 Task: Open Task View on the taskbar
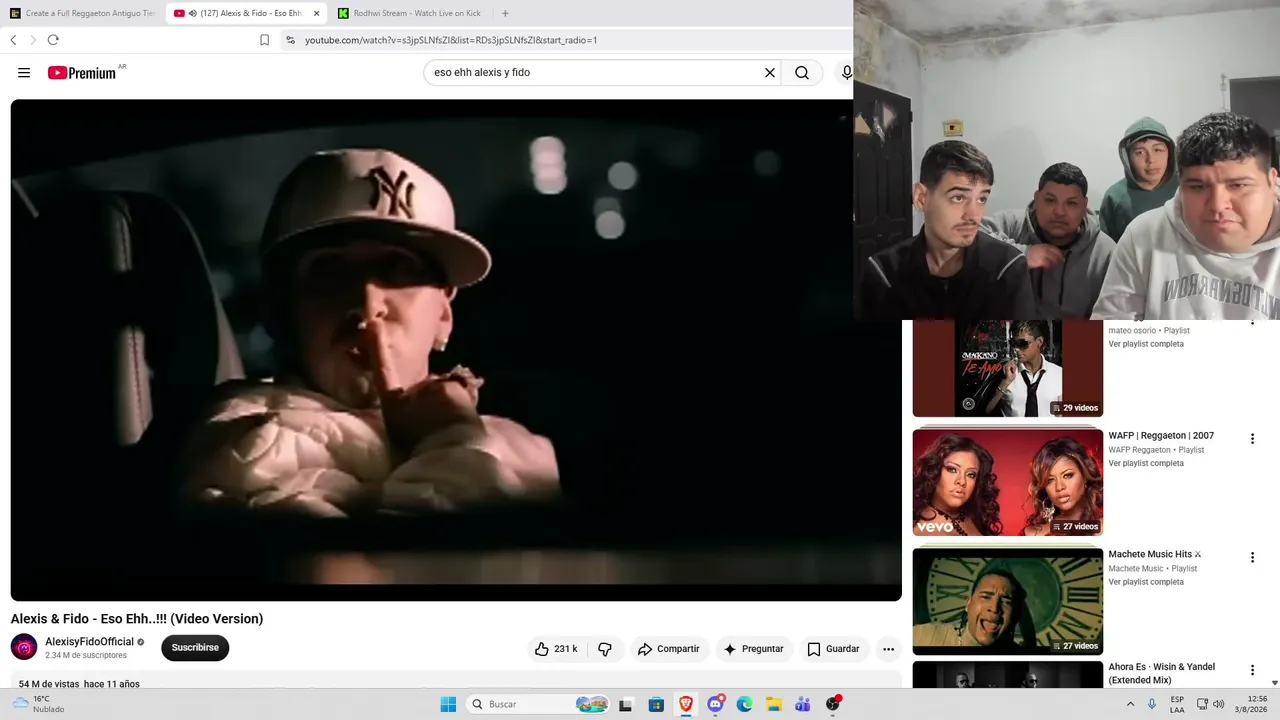tap(626, 704)
